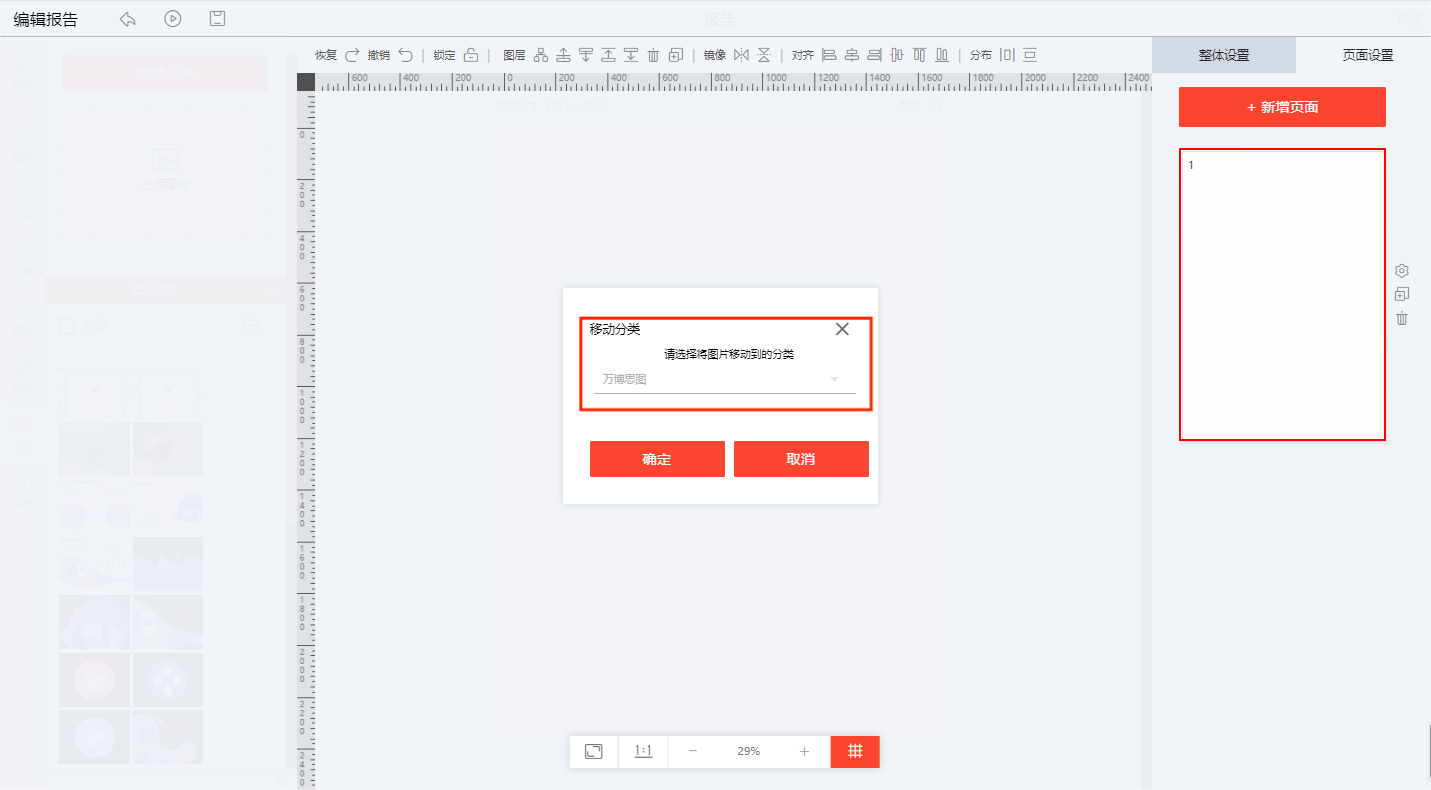Check the 全选 select-all checkbox
The width and height of the screenshot is (1431, 790).
coord(67,325)
